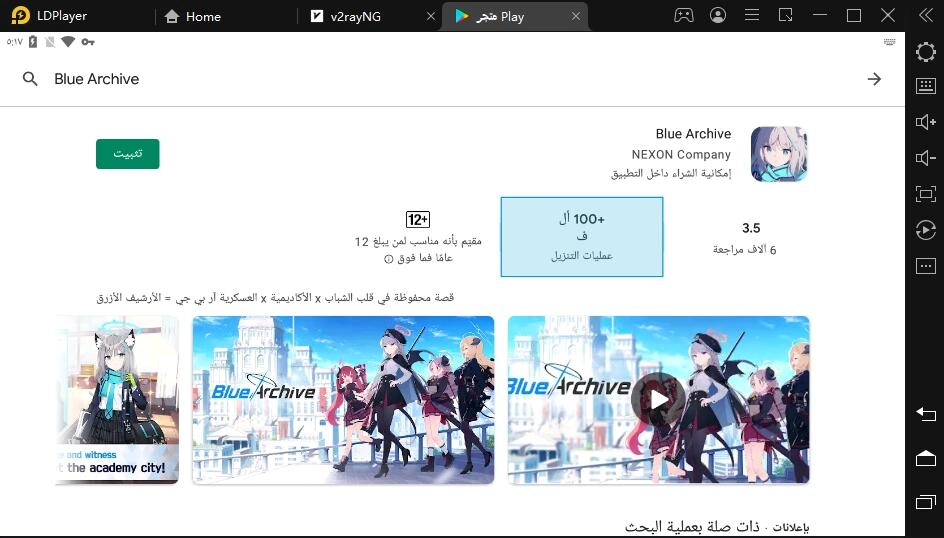944x538 pixels.
Task: Click the forward arrow beside search bar
Action: pyautogui.click(x=874, y=79)
